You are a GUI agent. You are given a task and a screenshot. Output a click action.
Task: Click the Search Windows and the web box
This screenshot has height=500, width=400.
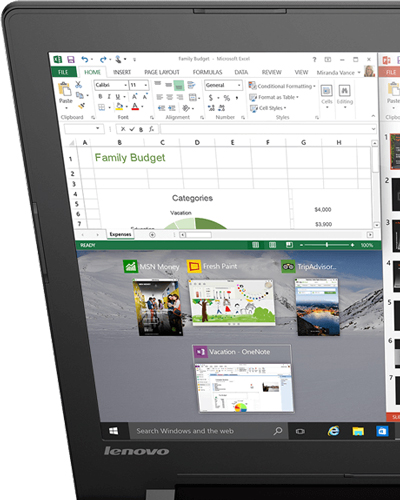tap(208, 431)
